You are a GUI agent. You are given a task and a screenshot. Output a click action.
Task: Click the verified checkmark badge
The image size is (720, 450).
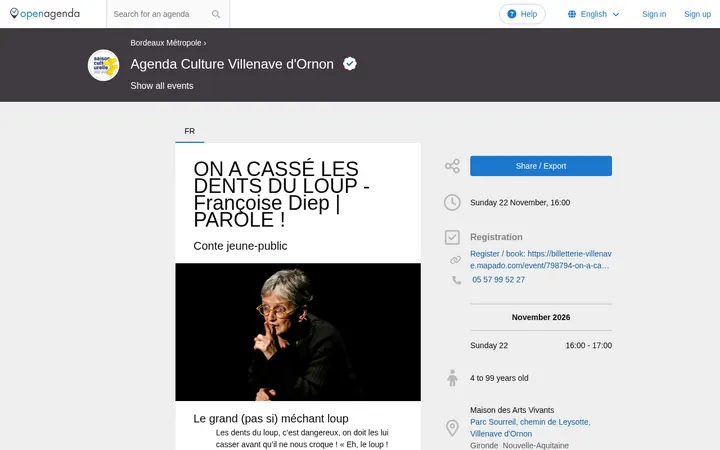pyautogui.click(x=350, y=64)
